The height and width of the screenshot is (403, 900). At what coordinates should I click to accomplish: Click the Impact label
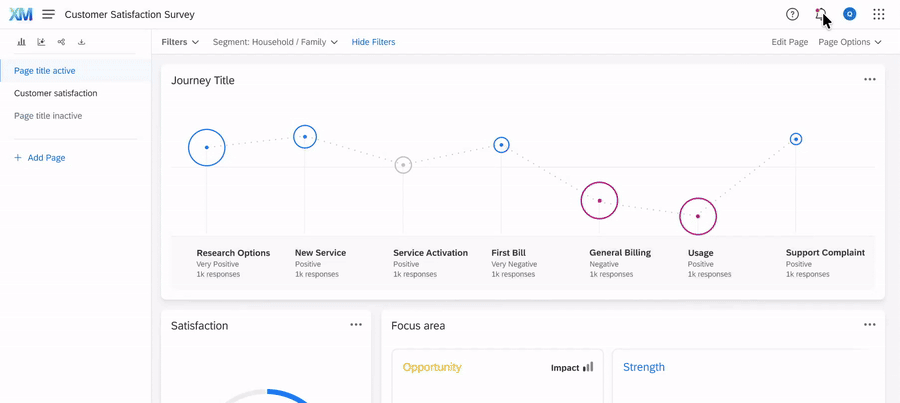pyautogui.click(x=565, y=367)
